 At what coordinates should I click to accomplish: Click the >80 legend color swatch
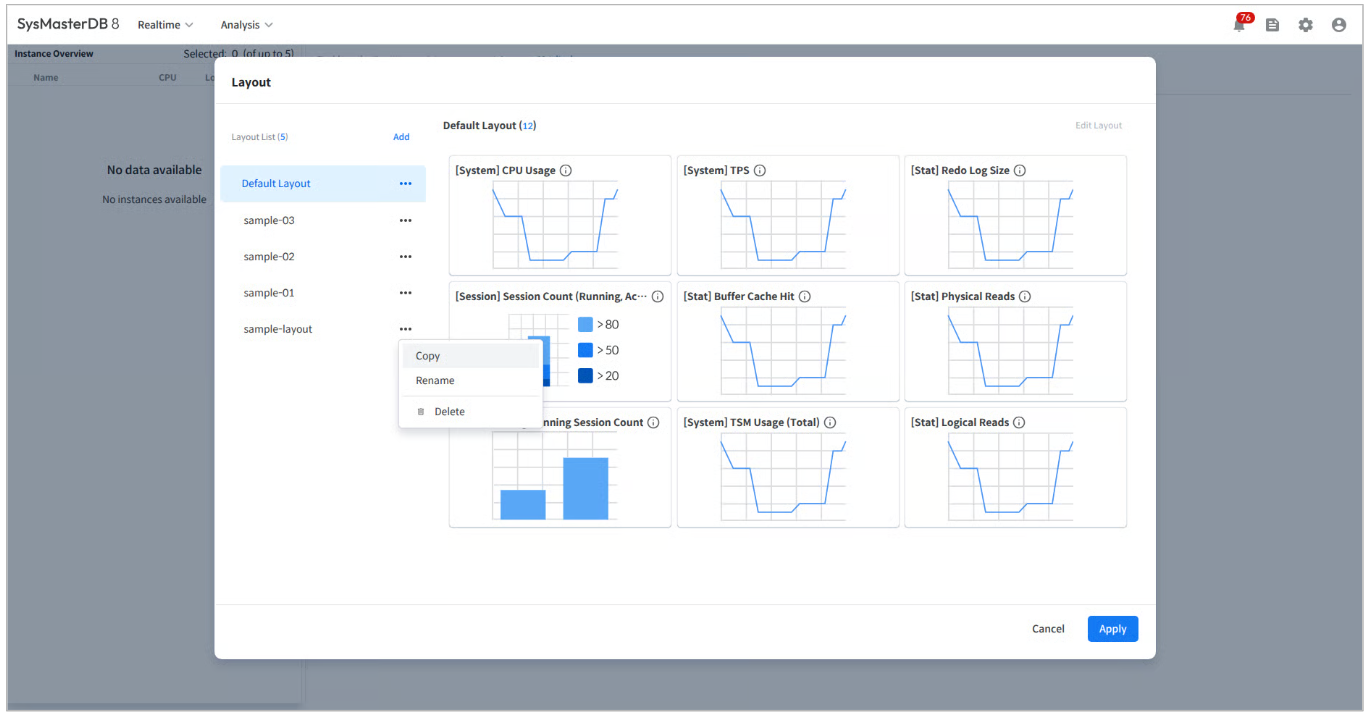point(585,324)
